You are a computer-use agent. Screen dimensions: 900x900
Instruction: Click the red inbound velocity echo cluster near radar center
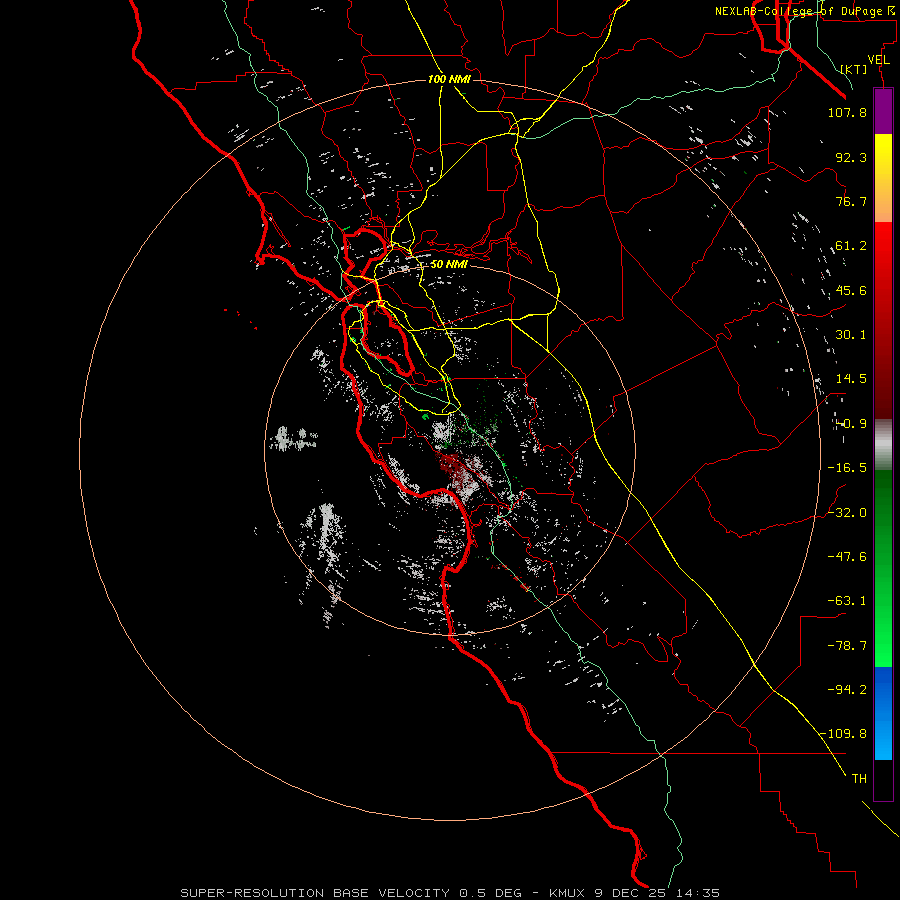click(x=456, y=469)
